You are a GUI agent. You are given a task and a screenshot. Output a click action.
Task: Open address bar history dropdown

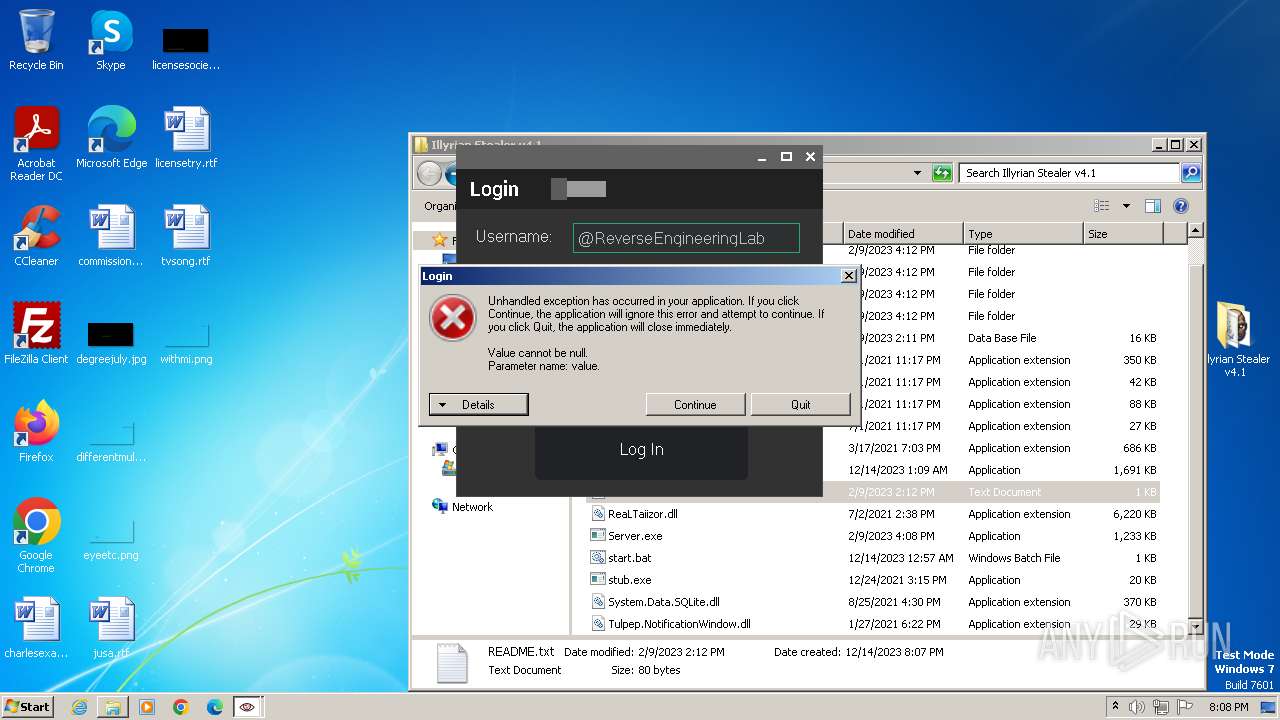pos(917,173)
